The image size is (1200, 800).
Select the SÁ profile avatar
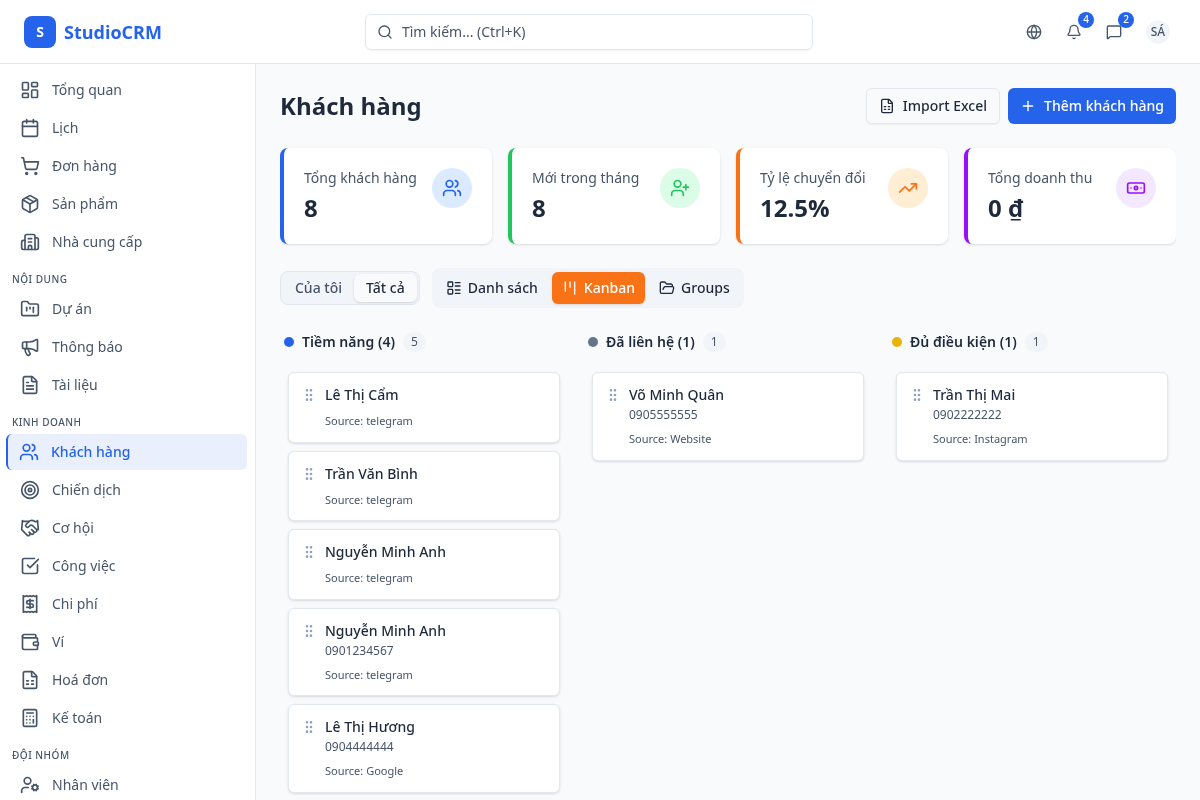(x=1157, y=31)
